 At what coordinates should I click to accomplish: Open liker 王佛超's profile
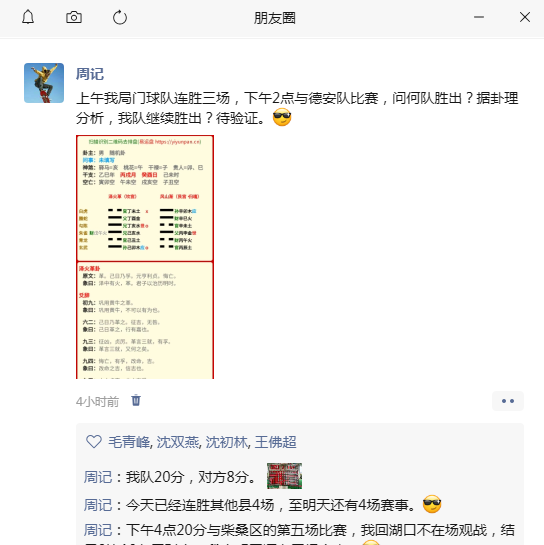(x=276, y=442)
